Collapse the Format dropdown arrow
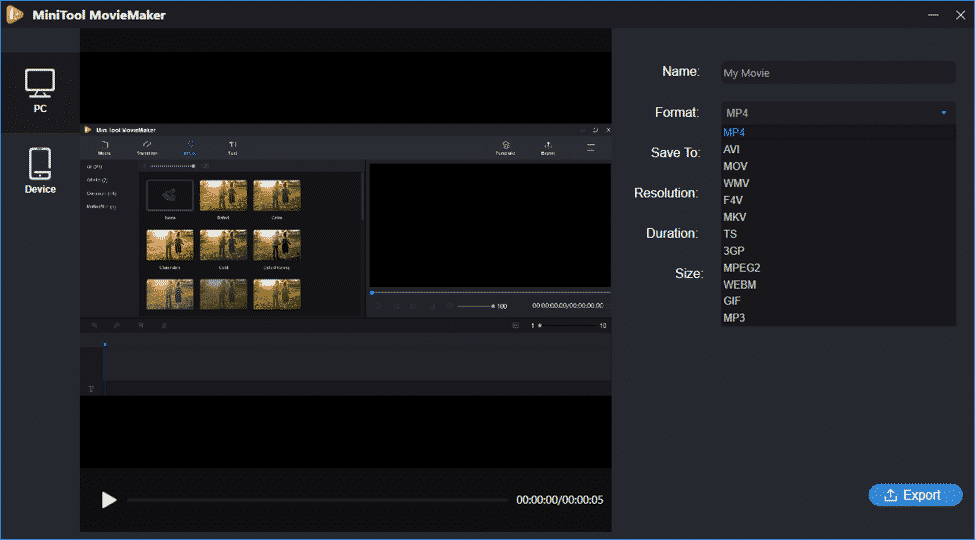Image resolution: width=975 pixels, height=540 pixels. tap(943, 113)
